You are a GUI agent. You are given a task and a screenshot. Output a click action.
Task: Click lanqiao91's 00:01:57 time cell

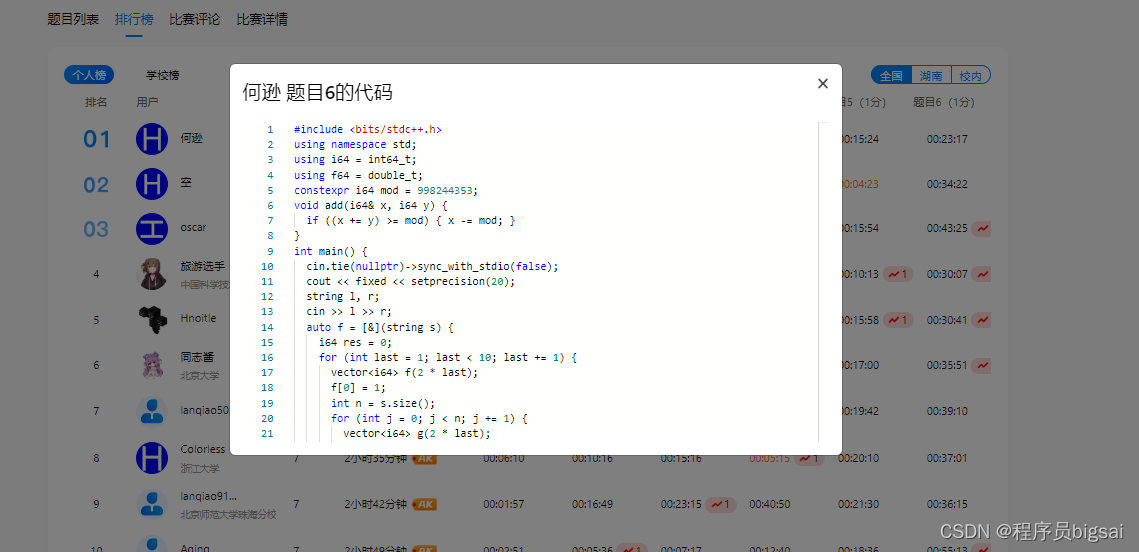point(503,504)
